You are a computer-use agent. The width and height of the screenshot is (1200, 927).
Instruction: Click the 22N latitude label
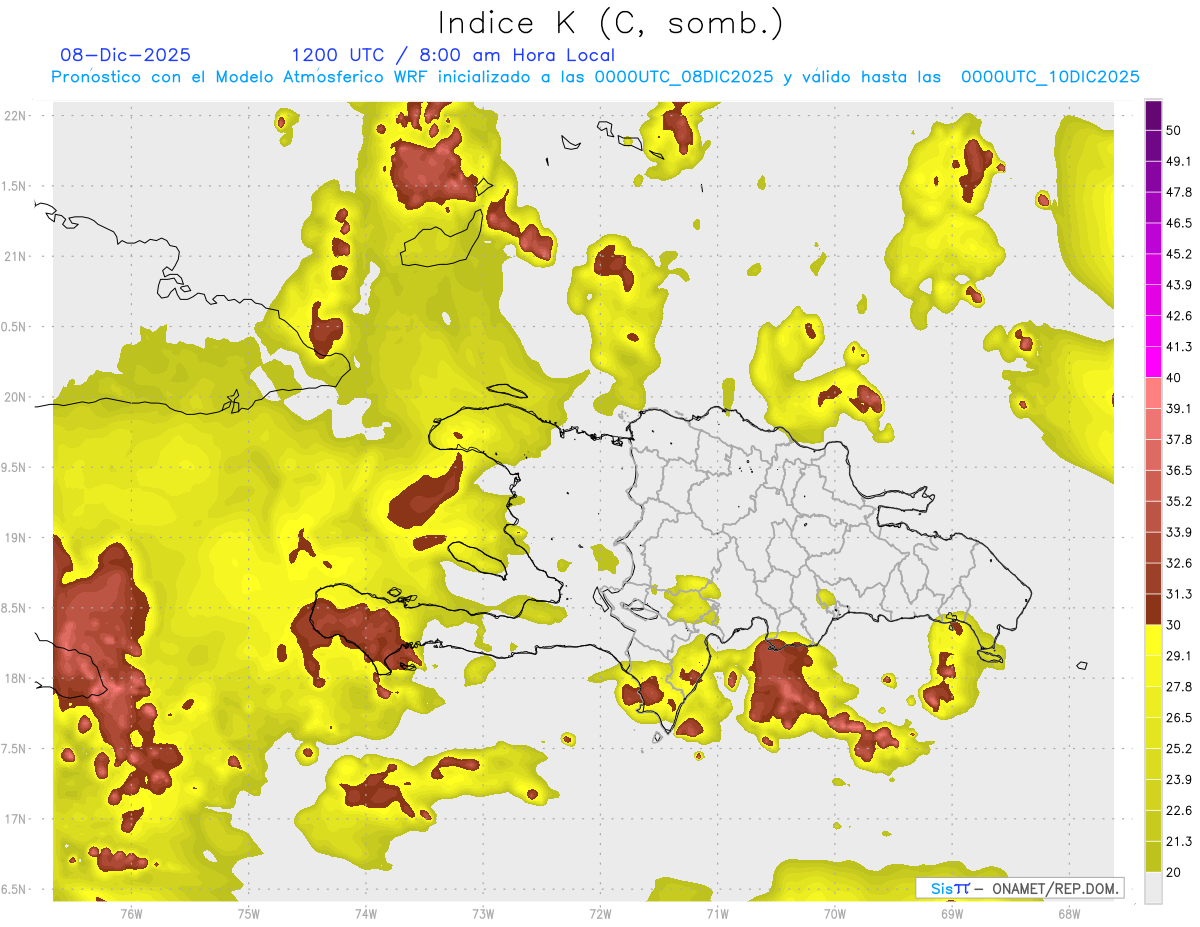16,115
